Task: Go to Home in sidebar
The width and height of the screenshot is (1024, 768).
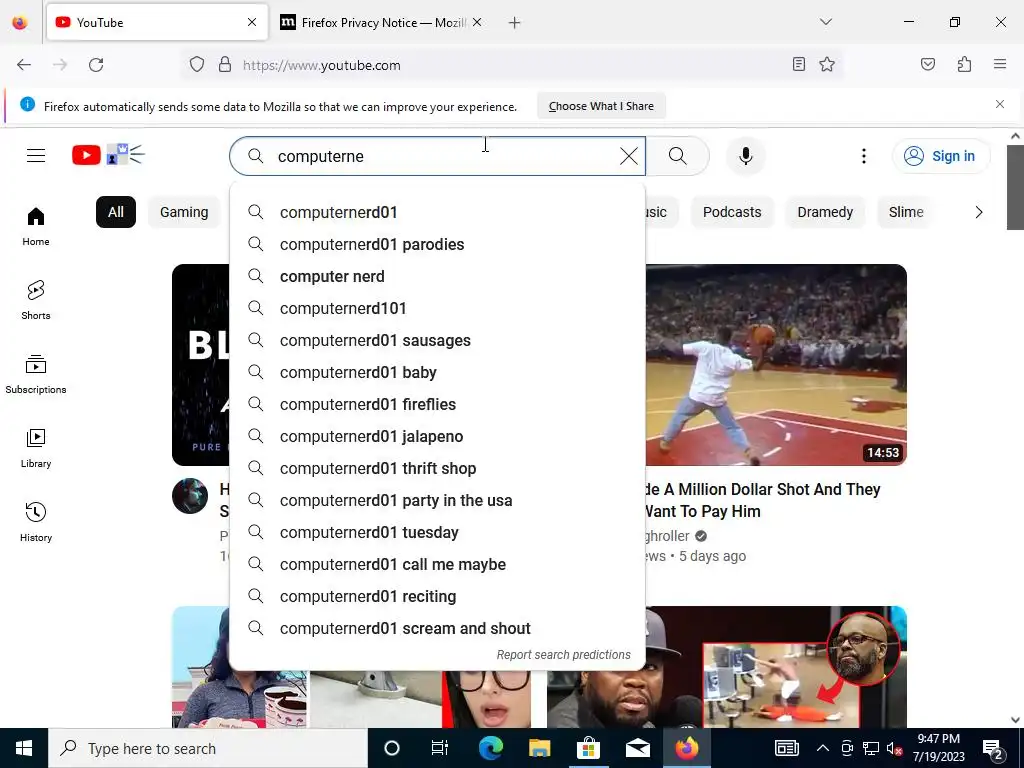Action: click(36, 227)
